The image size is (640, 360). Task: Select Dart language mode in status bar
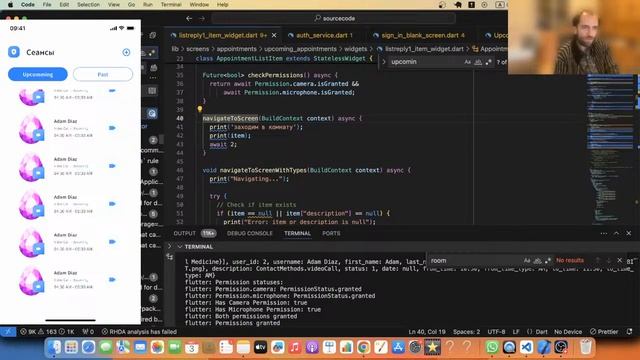click(x=538, y=332)
